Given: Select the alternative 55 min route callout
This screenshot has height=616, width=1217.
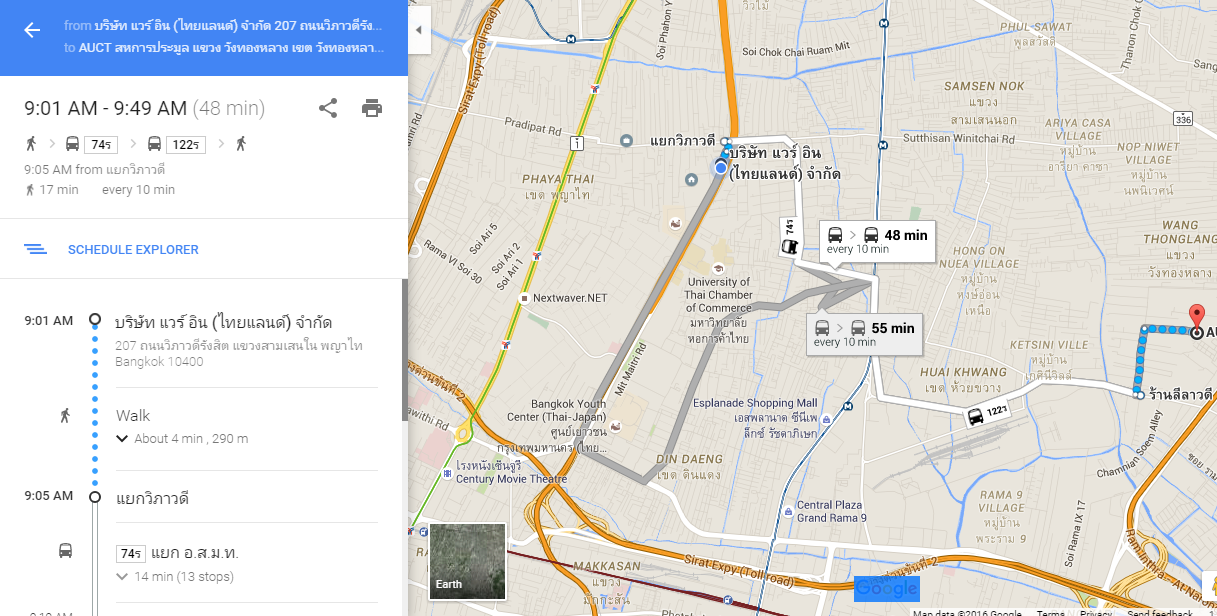Looking at the screenshot, I should coord(864,333).
